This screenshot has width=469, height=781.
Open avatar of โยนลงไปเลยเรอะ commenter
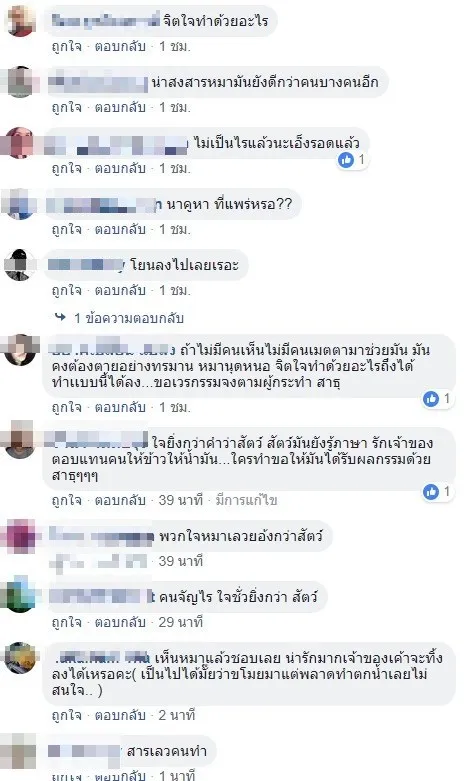pos(19,264)
